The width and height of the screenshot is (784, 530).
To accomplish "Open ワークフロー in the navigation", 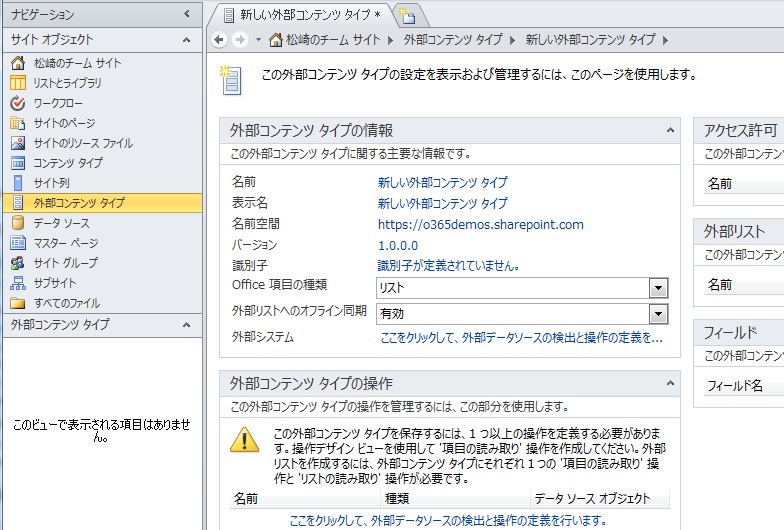I will click(x=58, y=103).
